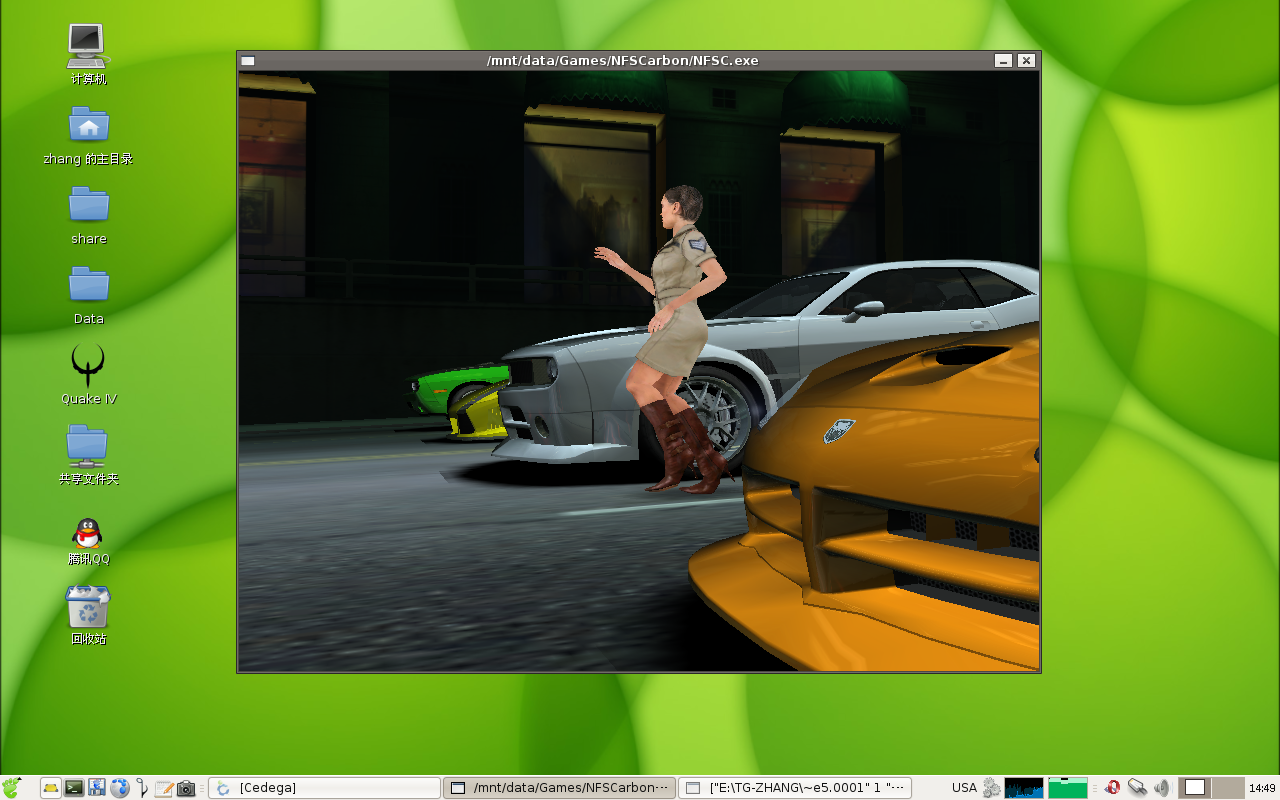Click the USA keyboard layout indicator
Screen dimensions: 1280x800
964,788
